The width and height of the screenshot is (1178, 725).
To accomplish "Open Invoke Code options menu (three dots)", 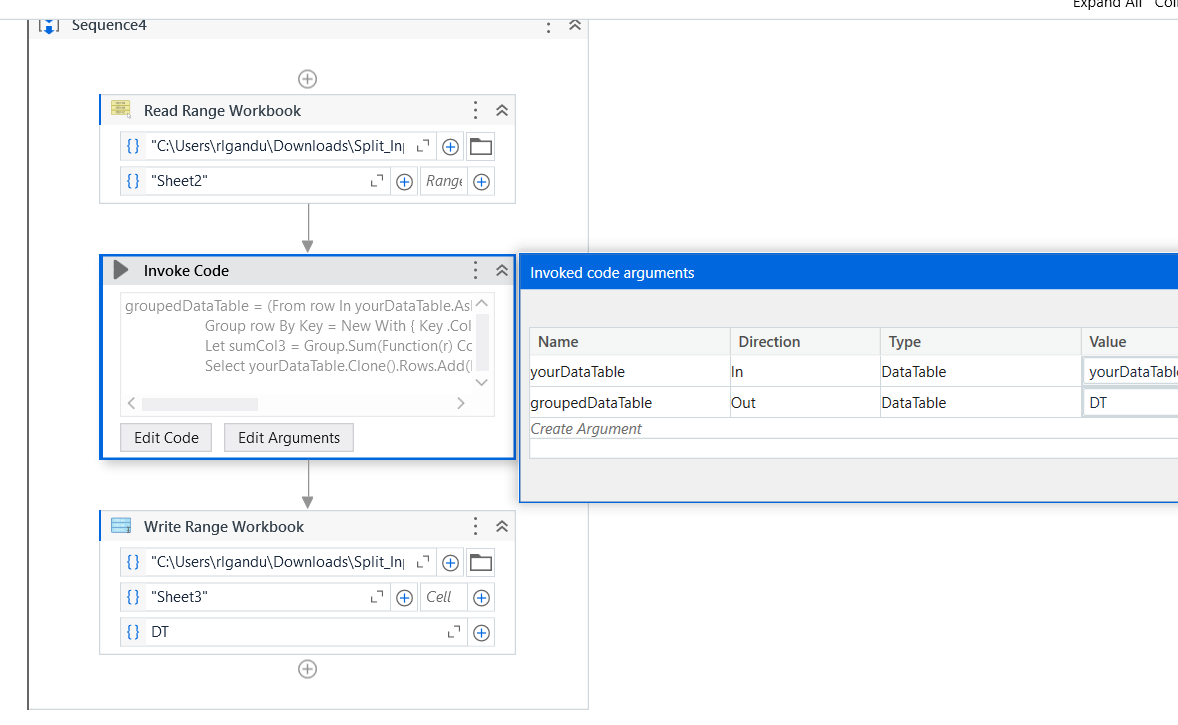I will tap(476, 270).
